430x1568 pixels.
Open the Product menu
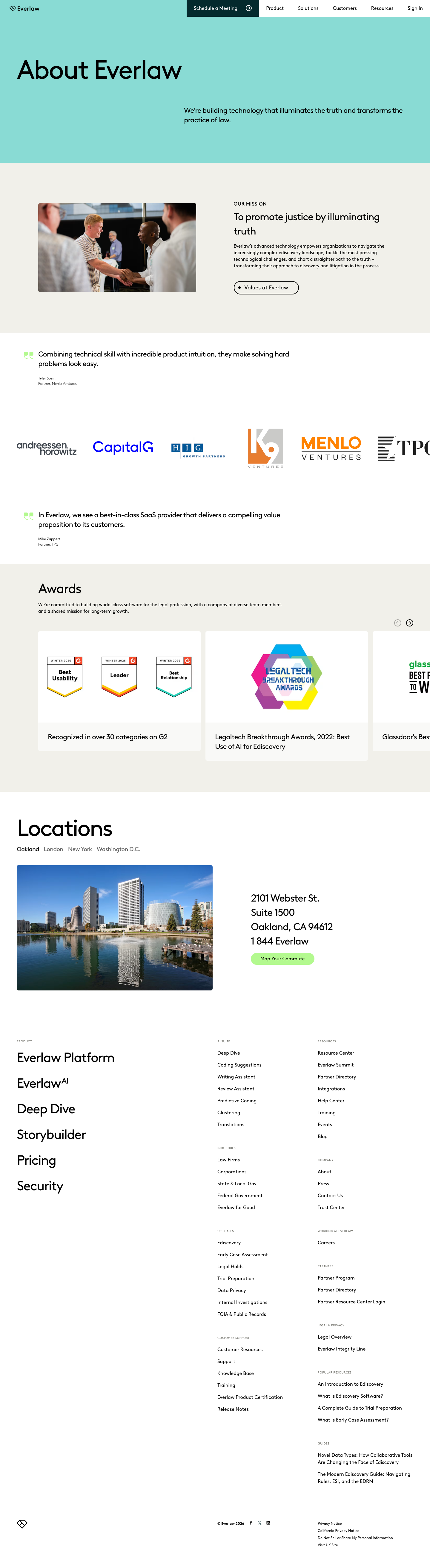tap(275, 9)
